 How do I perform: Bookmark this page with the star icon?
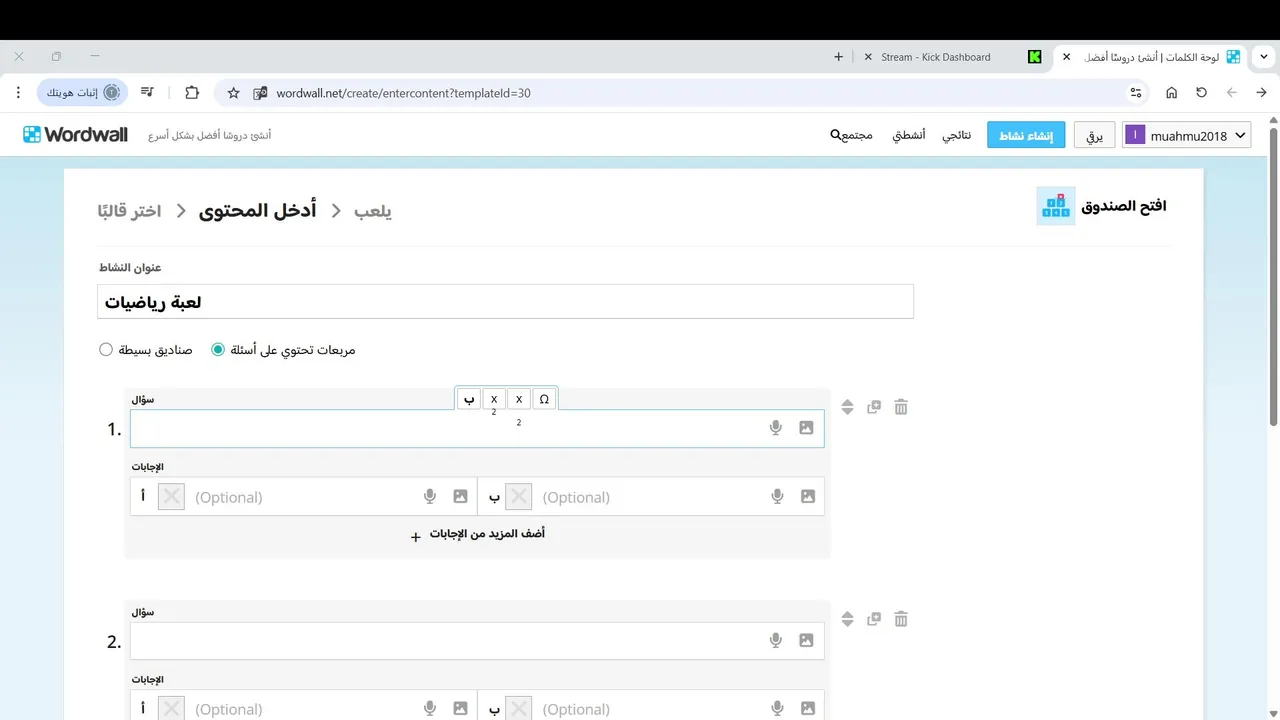point(233,93)
